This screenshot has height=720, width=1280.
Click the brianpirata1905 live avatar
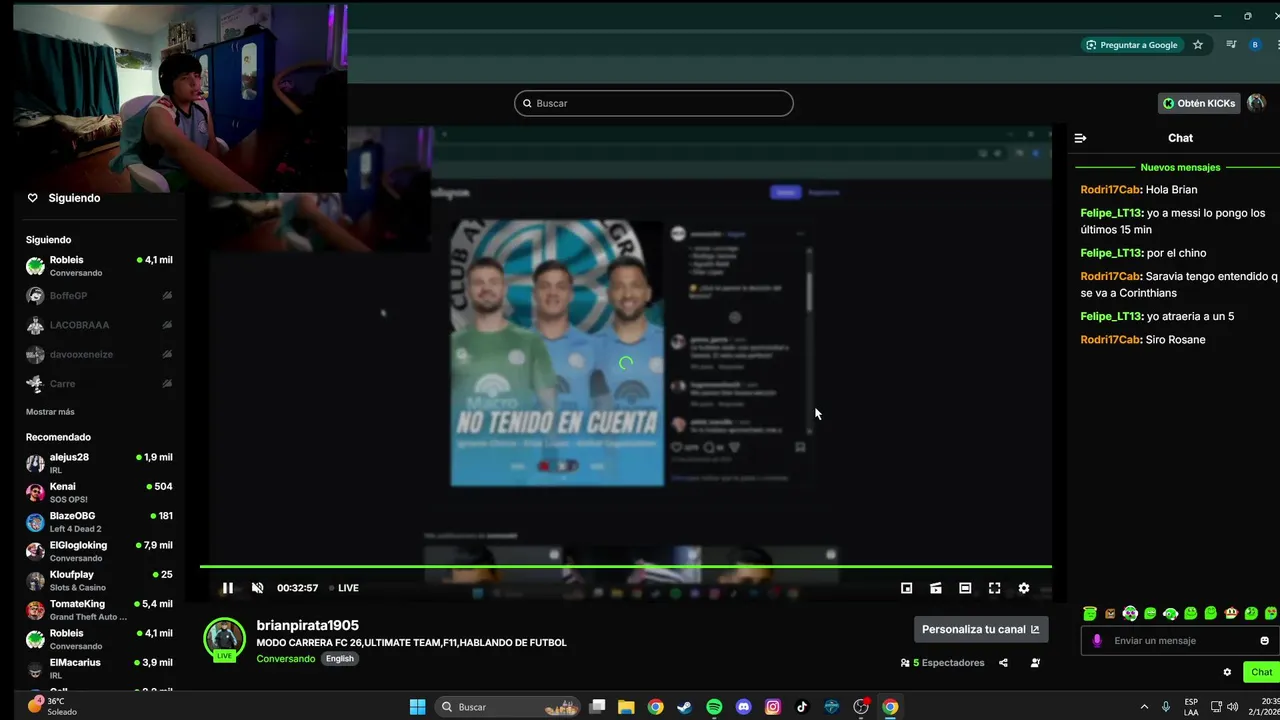(224, 638)
